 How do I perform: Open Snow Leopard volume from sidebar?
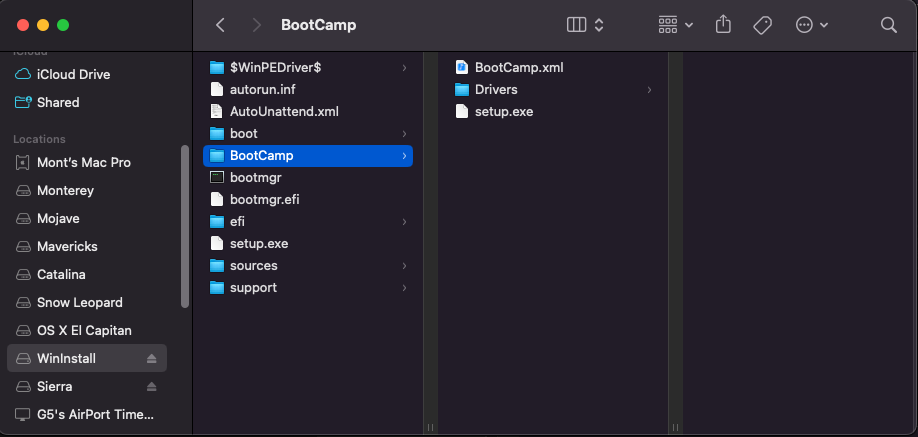[x=79, y=302]
